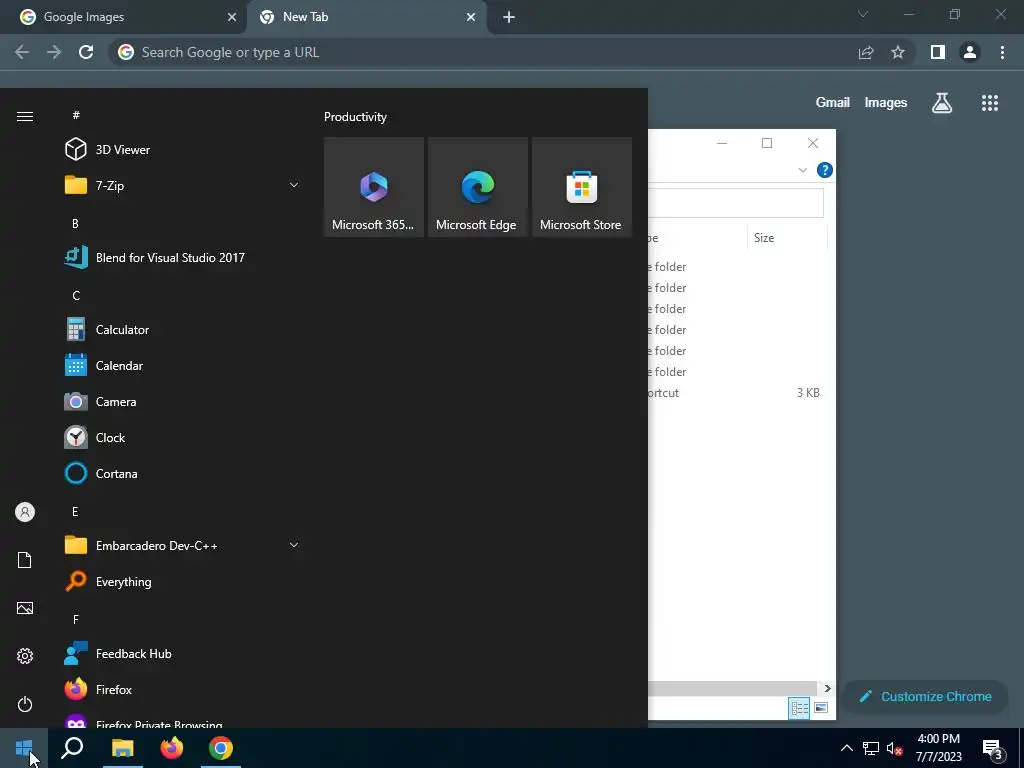Open the Microsoft 365 tile

point(374,187)
